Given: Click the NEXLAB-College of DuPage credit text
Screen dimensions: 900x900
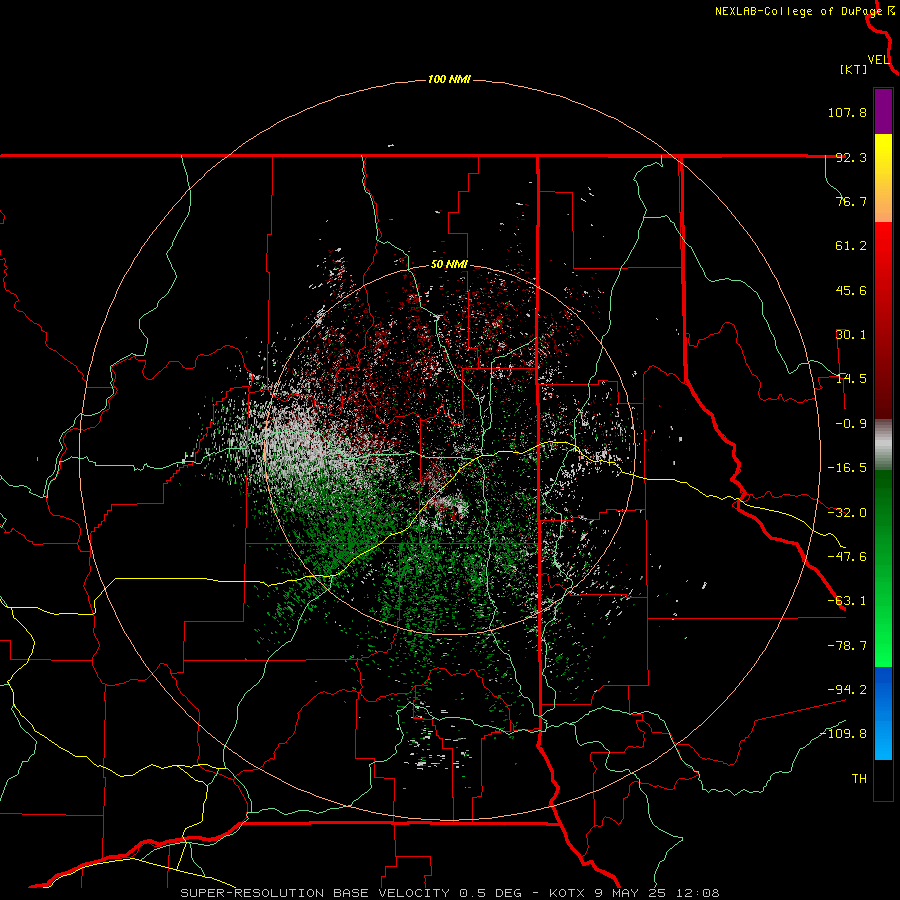Looking at the screenshot, I should (x=798, y=11).
